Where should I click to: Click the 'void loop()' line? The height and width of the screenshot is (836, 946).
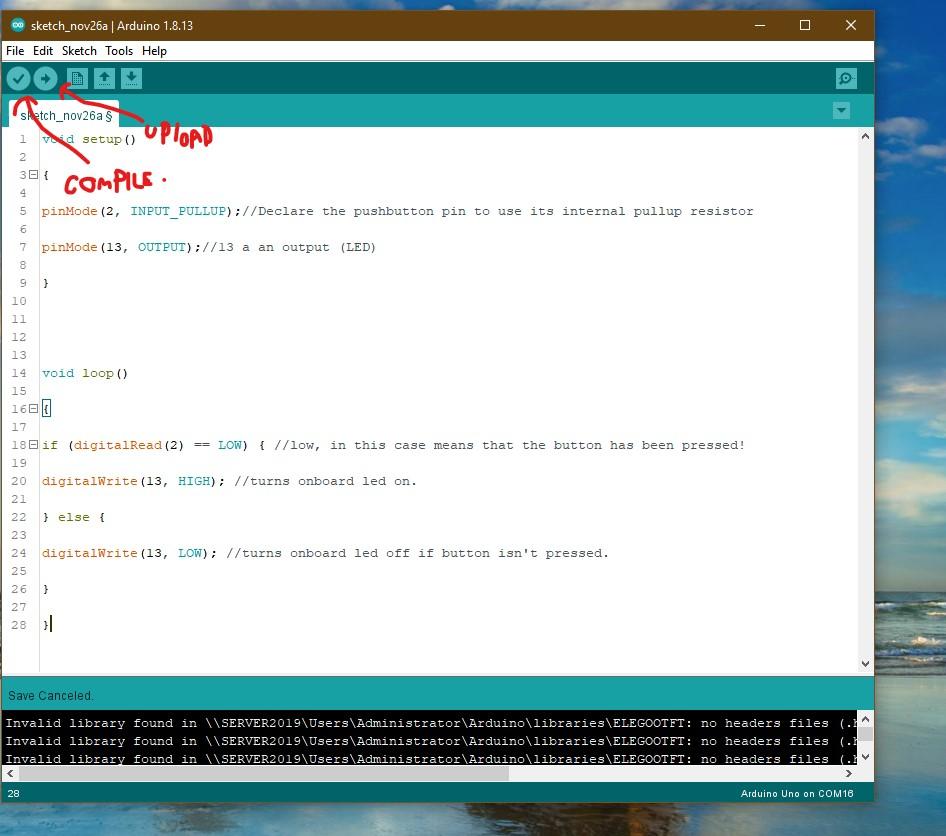coord(85,373)
